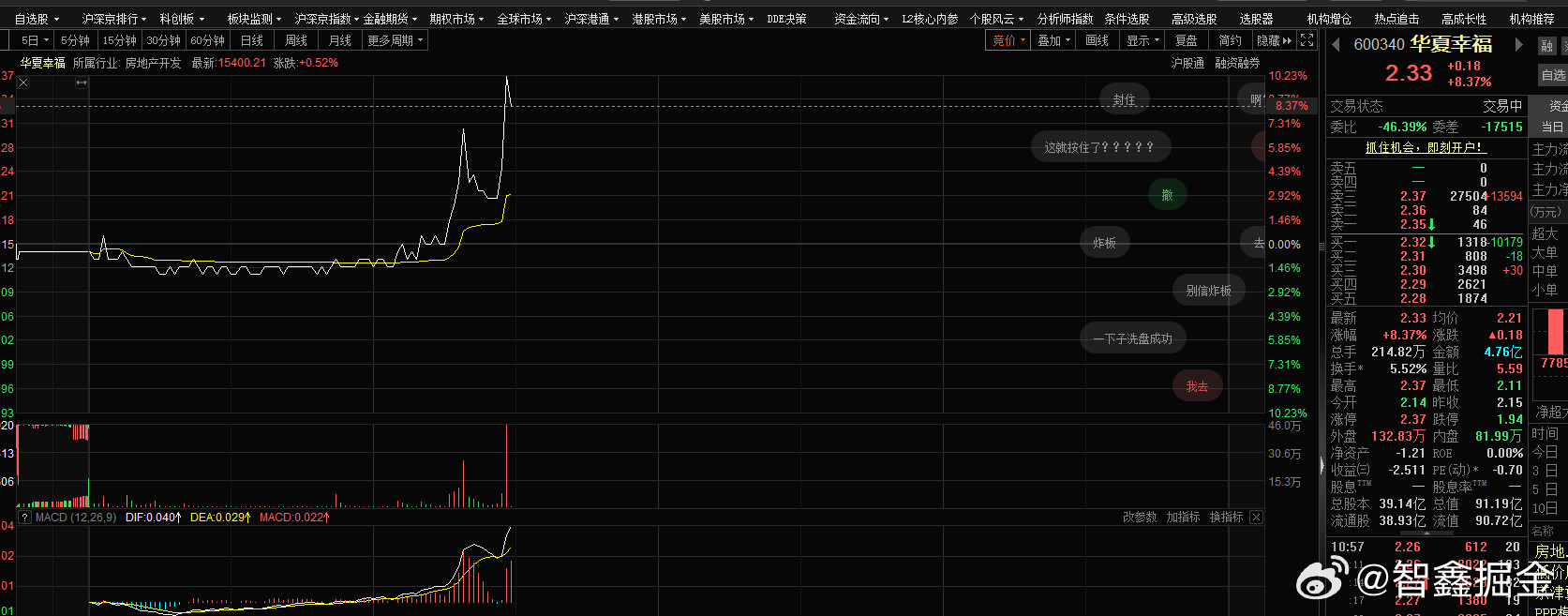The image size is (1568, 616).
Task: Open 机构增仓 from the top menu
Action: [x=1329, y=19]
